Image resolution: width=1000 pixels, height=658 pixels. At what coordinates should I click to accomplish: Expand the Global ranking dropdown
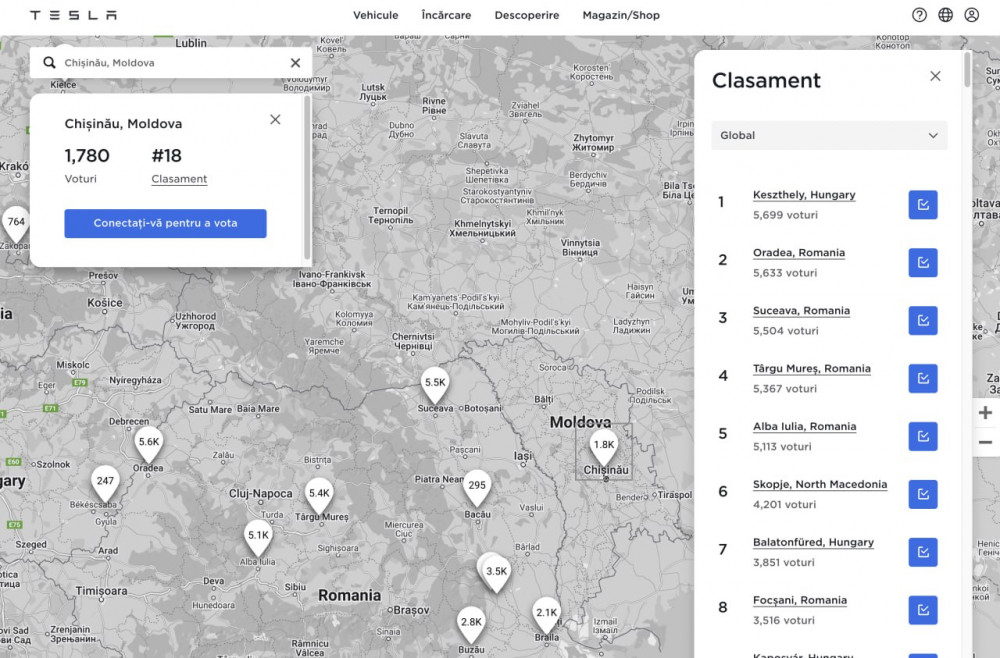[x=829, y=136]
